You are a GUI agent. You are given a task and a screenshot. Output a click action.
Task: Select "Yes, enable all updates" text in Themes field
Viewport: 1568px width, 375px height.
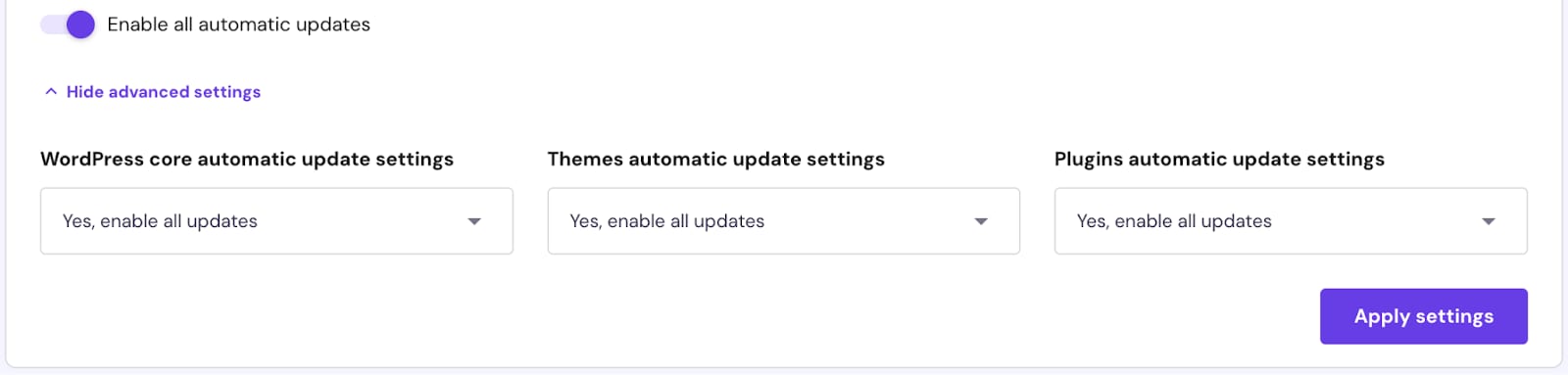click(x=667, y=221)
